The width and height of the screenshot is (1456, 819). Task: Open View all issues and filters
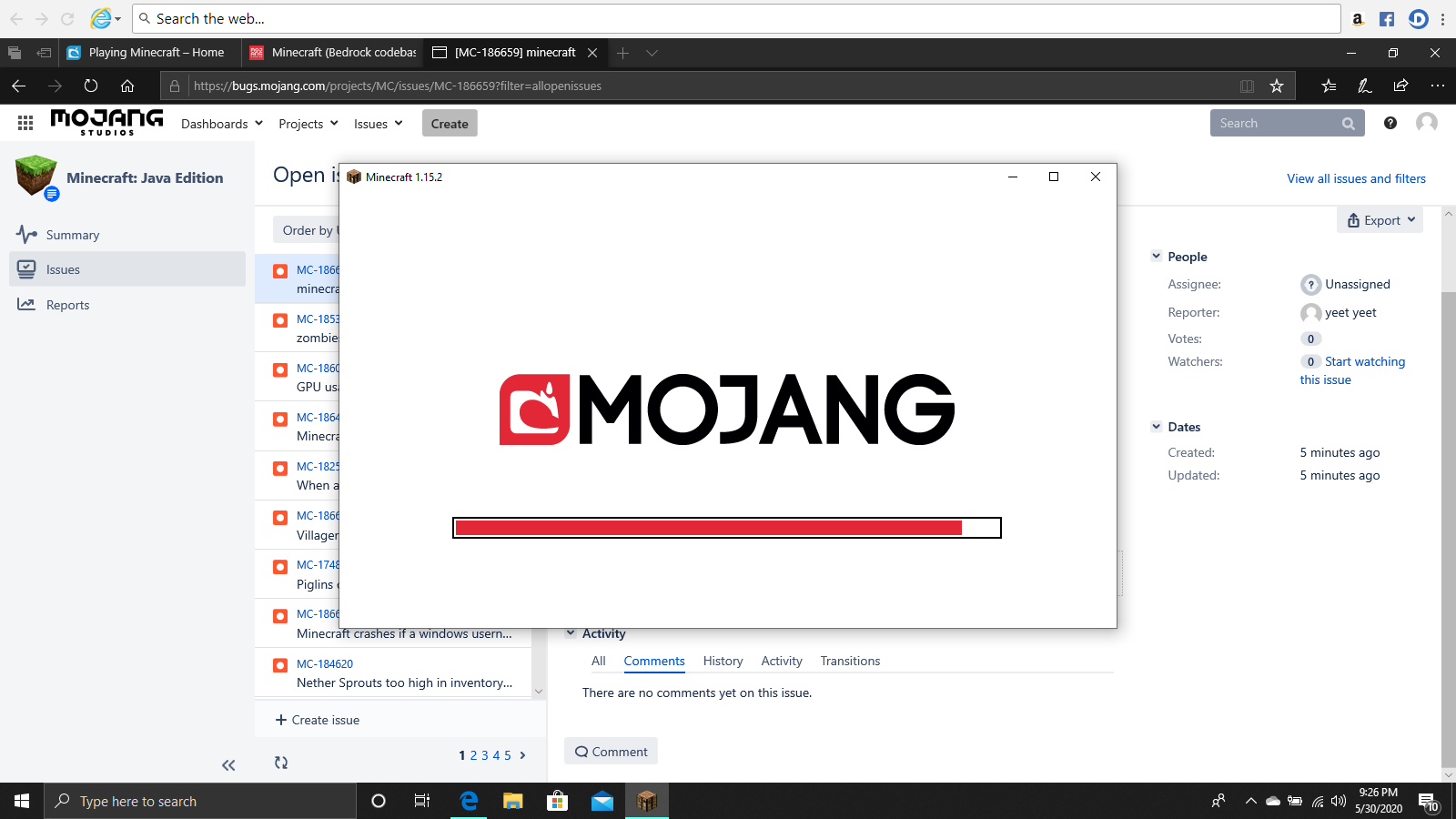pos(1356,178)
